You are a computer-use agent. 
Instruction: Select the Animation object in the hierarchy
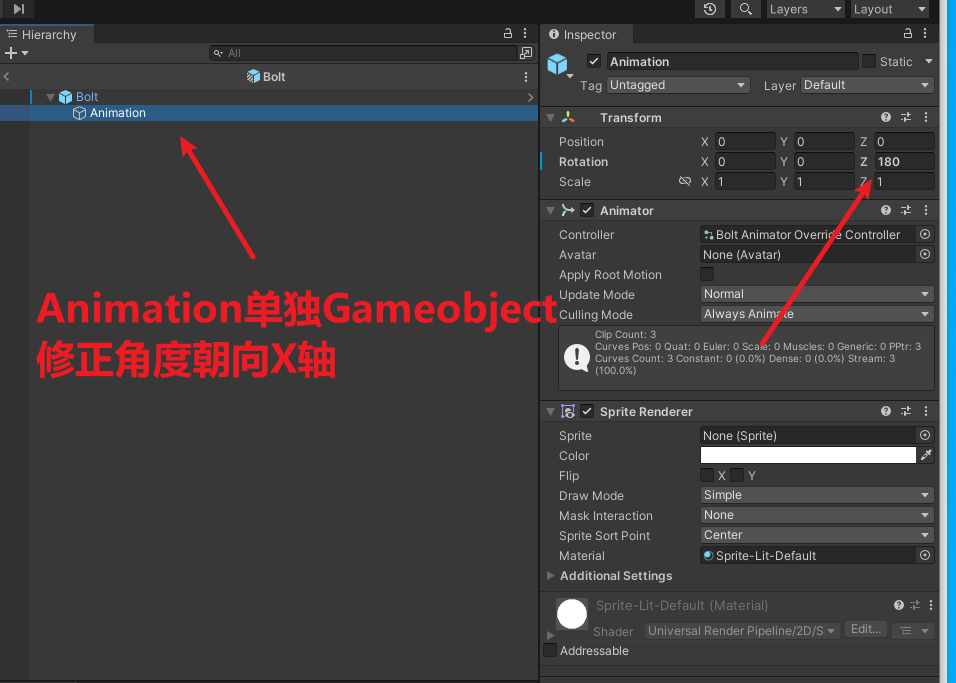pyautogui.click(x=118, y=113)
